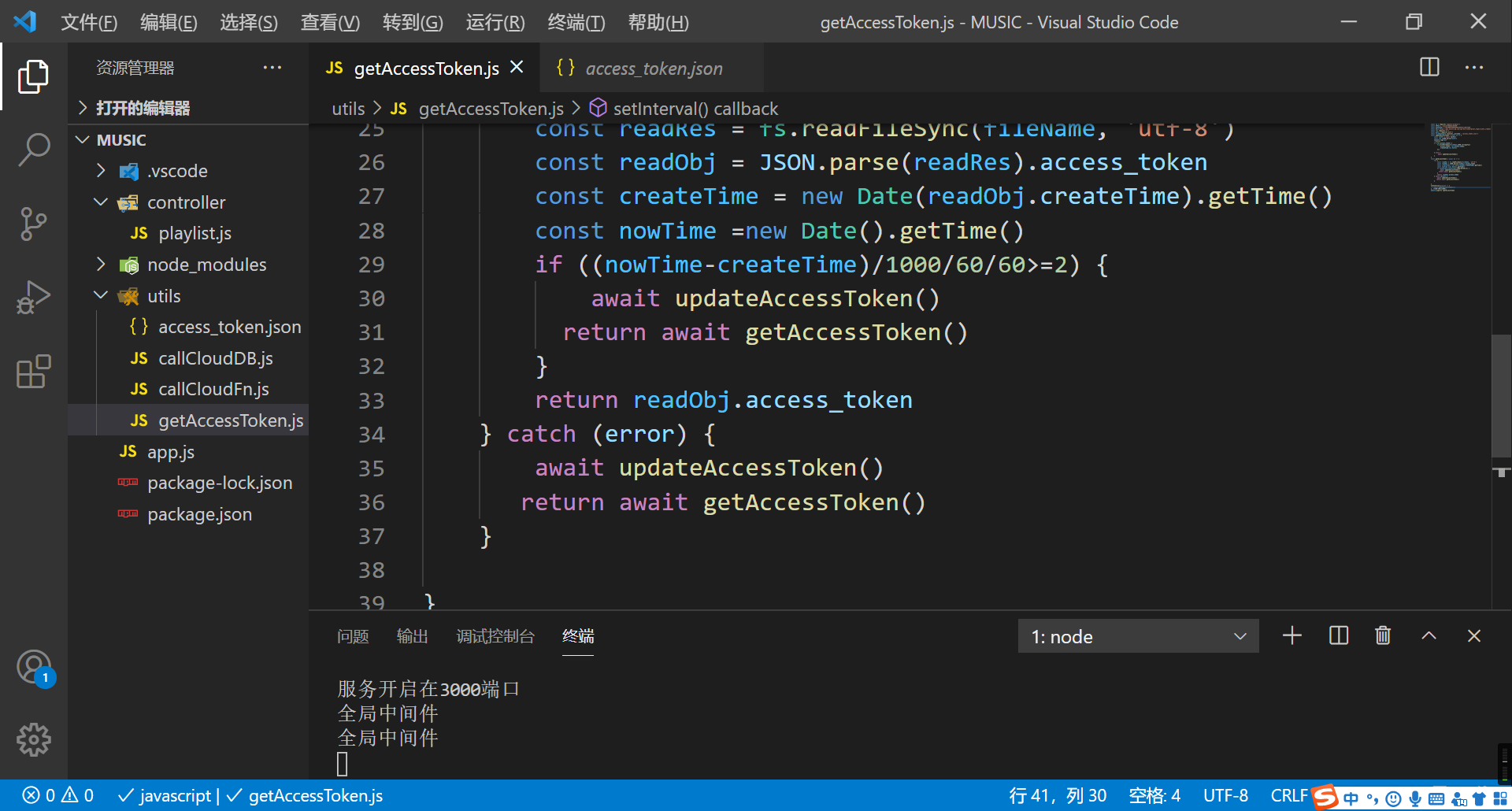Screen dimensions: 1512x811
Task: Switch to the 输出 panel tab
Action: pos(413,636)
